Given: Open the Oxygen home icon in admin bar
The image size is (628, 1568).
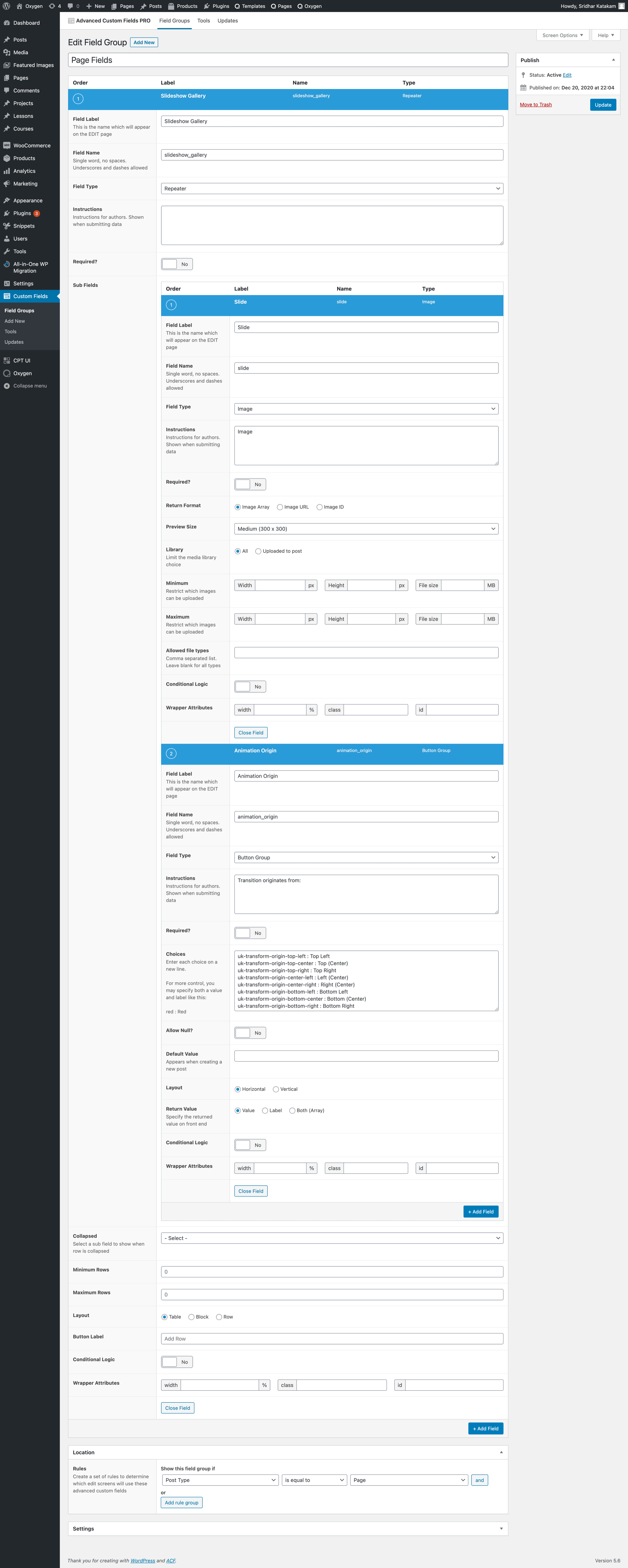Looking at the screenshot, I should click(19, 6).
